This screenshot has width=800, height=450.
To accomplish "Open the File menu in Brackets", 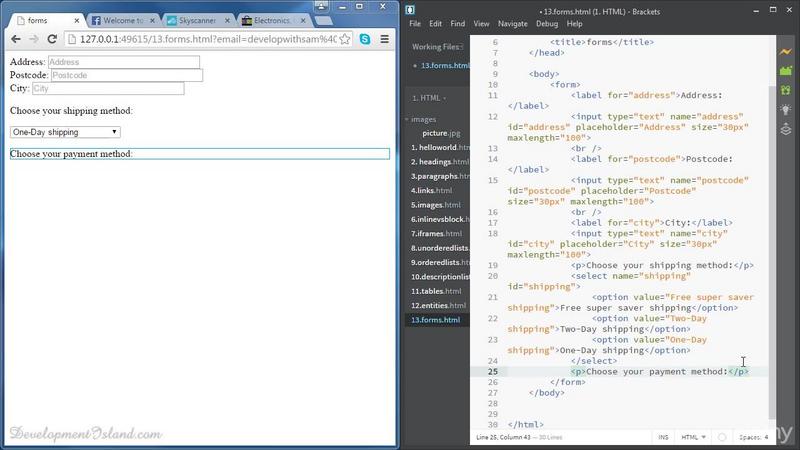I will click(x=415, y=23).
